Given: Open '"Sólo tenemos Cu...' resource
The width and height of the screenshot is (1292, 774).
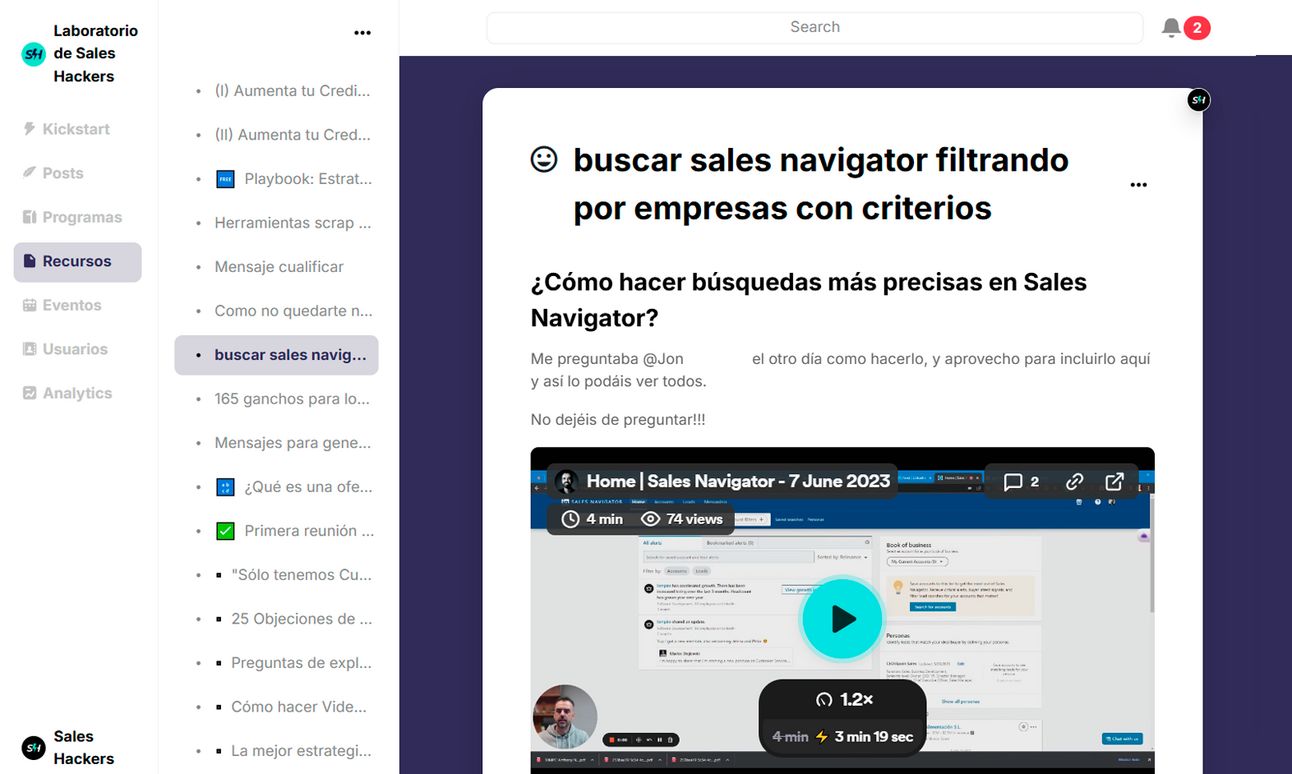Looking at the screenshot, I should pyautogui.click(x=301, y=575).
